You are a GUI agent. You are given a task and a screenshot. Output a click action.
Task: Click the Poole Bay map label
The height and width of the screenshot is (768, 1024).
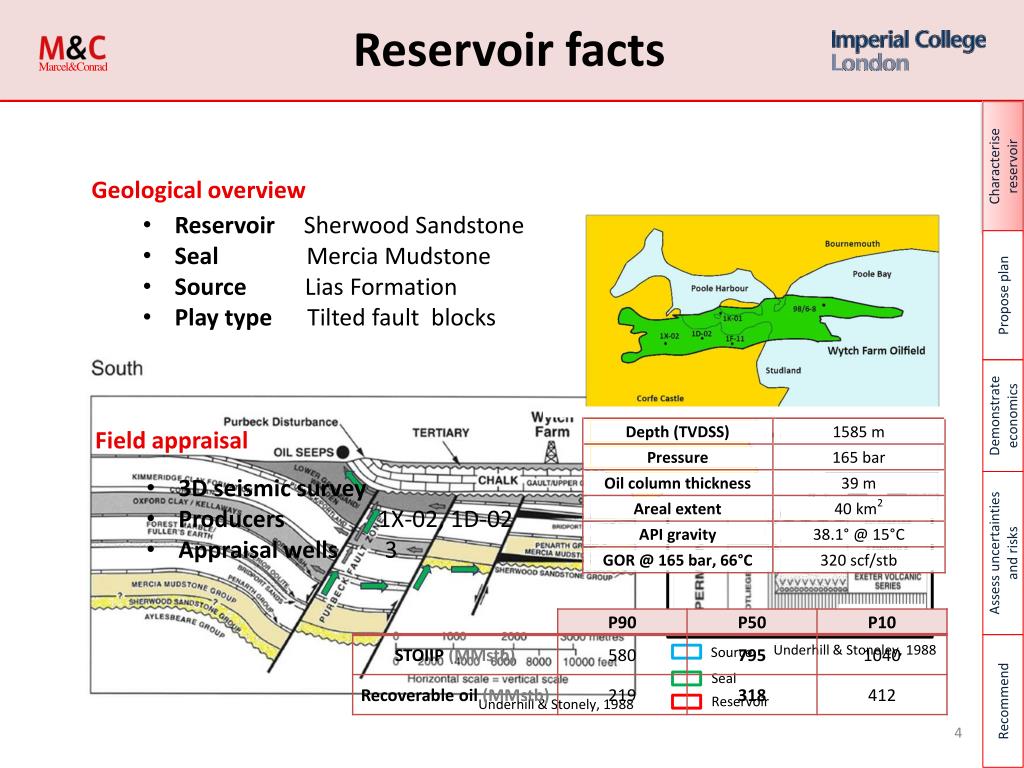[872, 274]
